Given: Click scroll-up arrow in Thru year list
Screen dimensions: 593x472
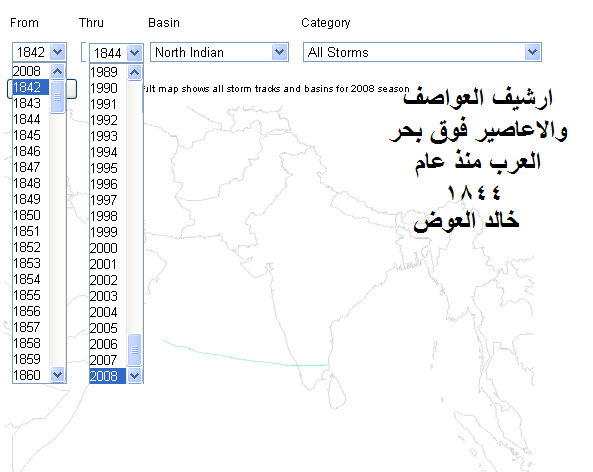Looking at the screenshot, I should coord(134,72).
